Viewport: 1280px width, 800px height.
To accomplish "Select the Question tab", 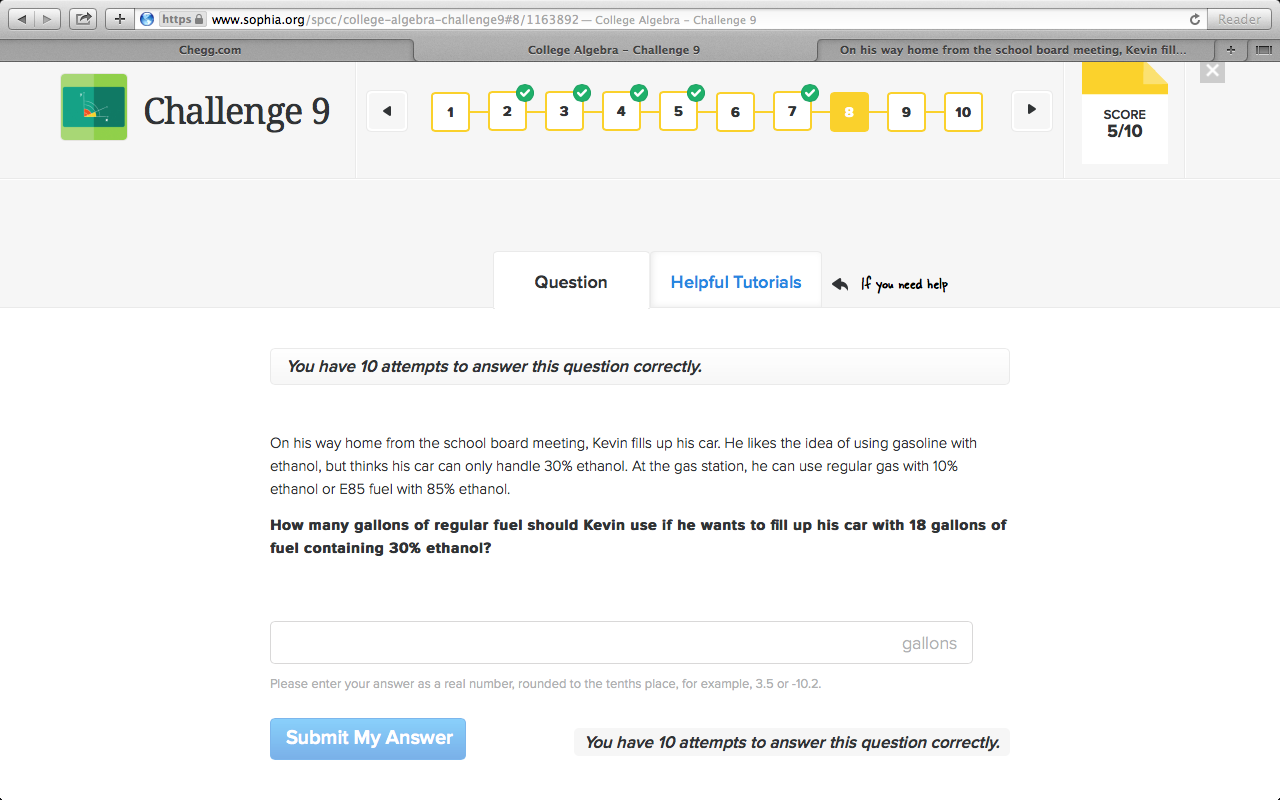I will point(570,281).
